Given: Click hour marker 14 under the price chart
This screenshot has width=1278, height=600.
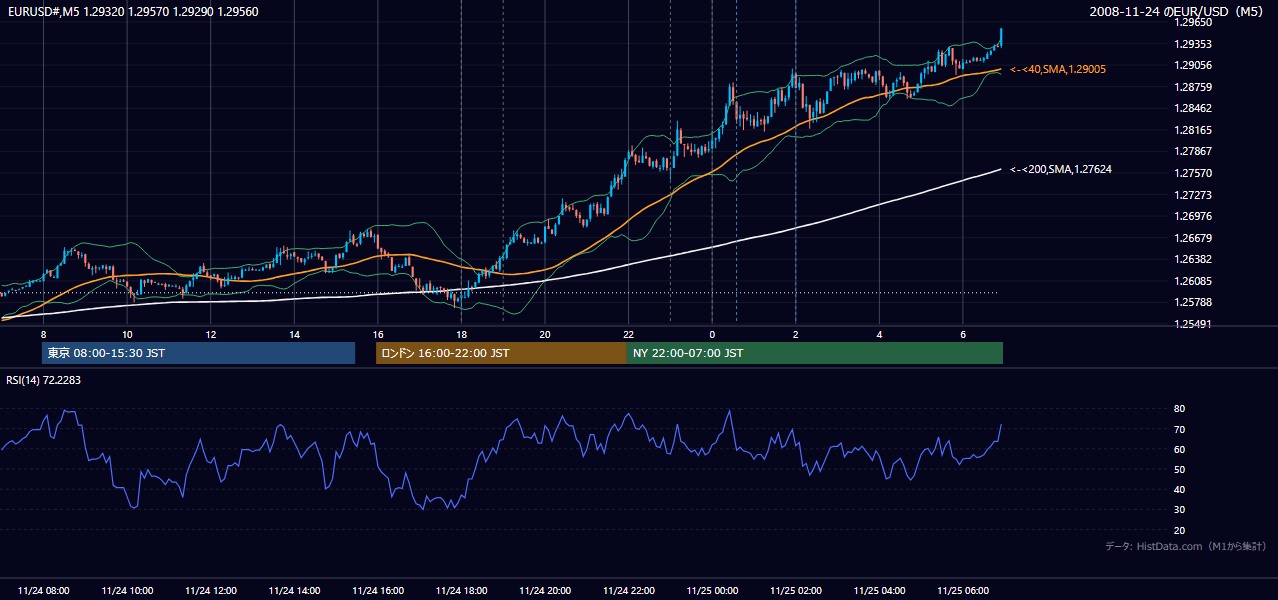Looking at the screenshot, I should click(x=294, y=334).
